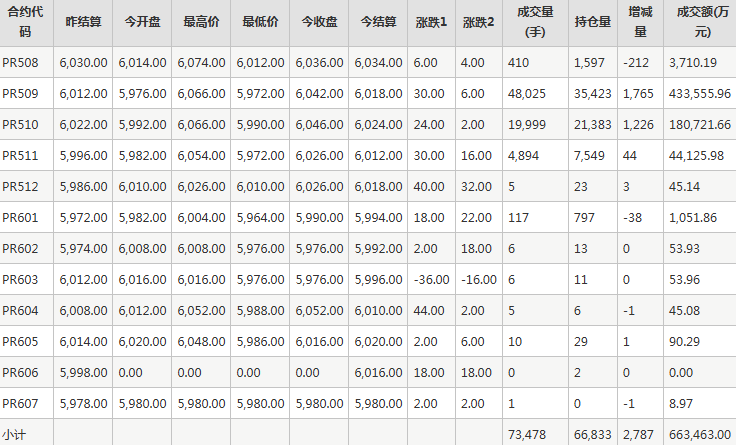This screenshot has height=445, width=736.
Task: Click PR606 previous settlement 5,998.00
Action: pyautogui.click(x=83, y=372)
